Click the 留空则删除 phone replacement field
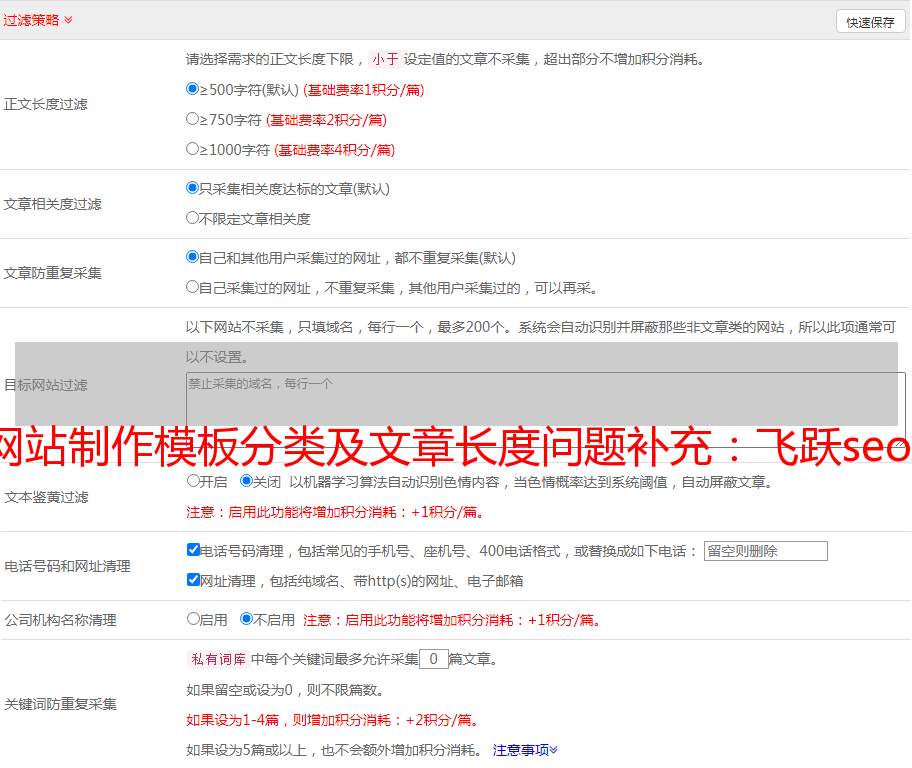Screen dimensions: 912x768 pos(765,551)
